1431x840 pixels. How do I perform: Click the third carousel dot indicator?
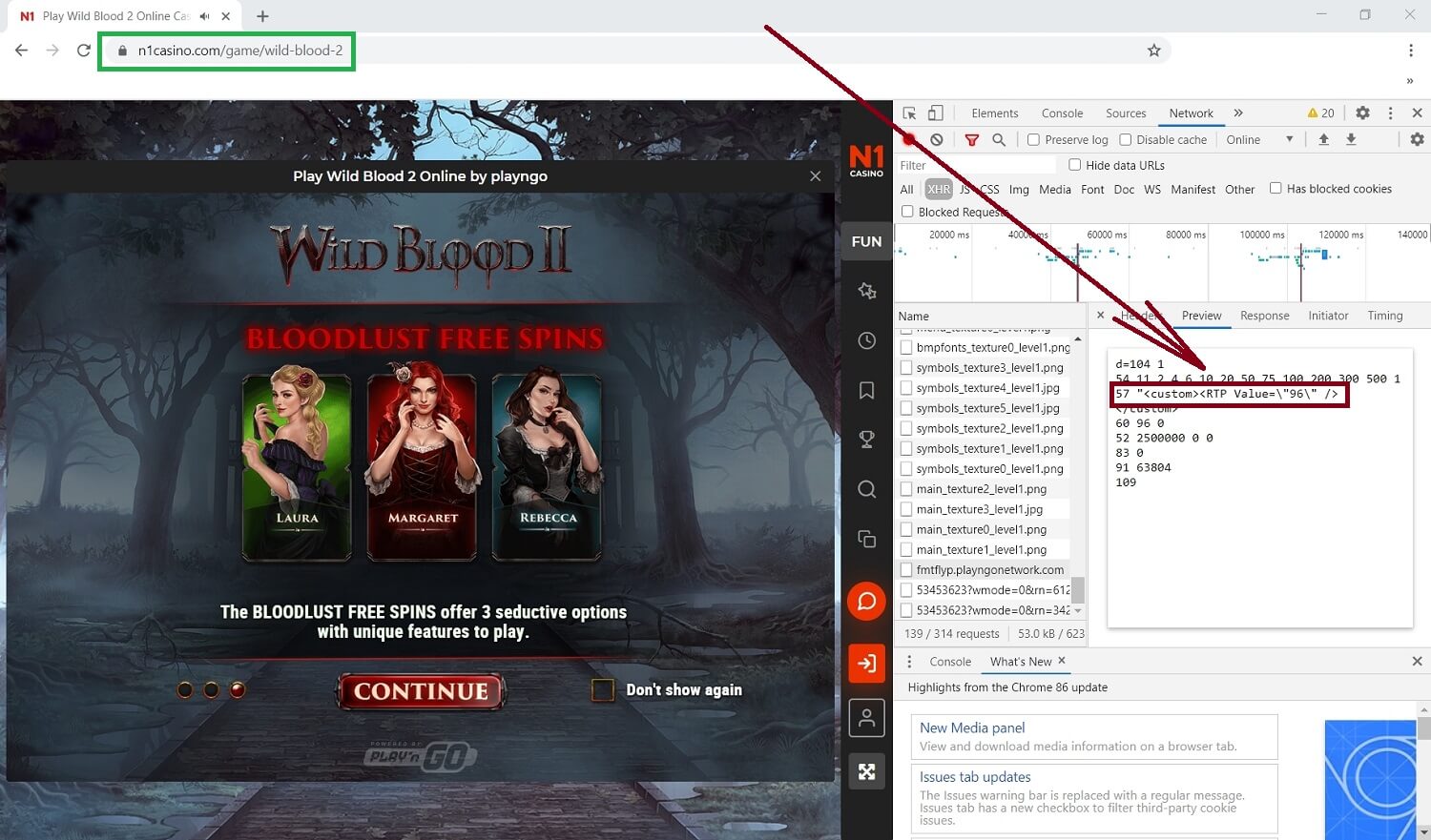[x=238, y=689]
